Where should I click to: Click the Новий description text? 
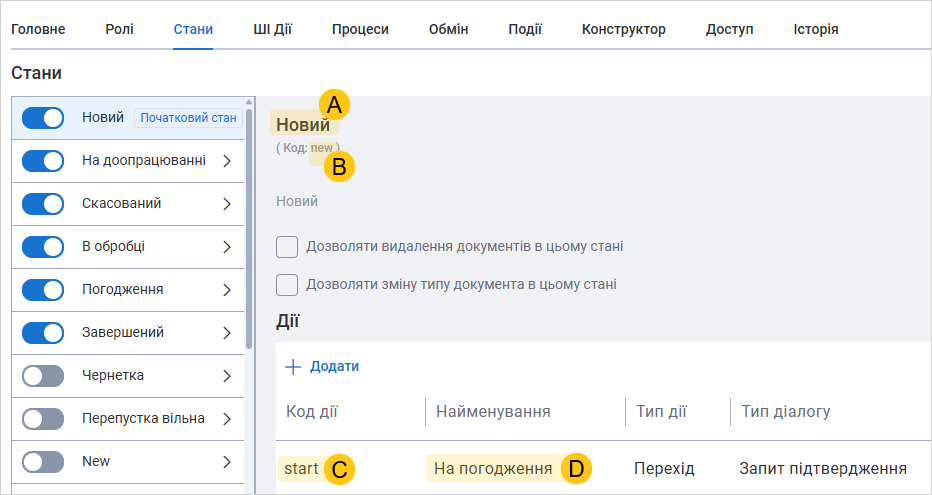pyautogui.click(x=297, y=201)
